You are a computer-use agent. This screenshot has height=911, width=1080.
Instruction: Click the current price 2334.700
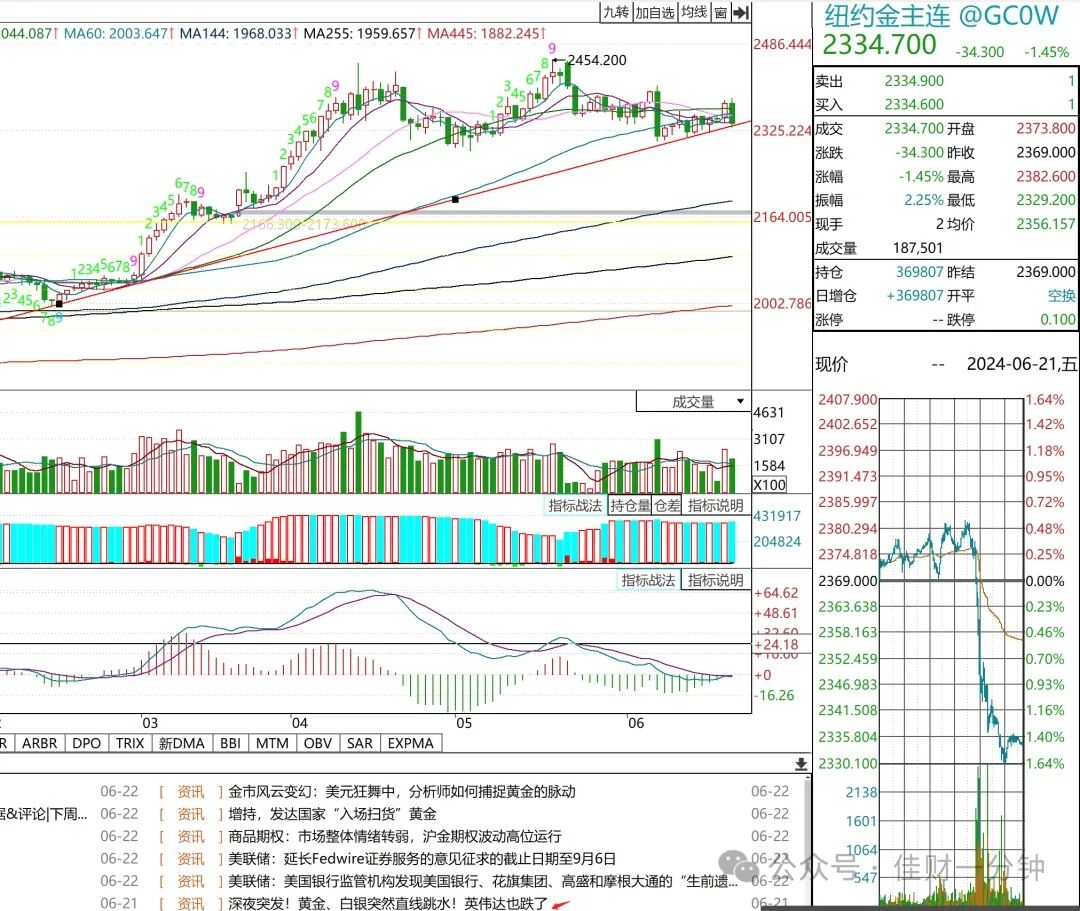coord(880,45)
